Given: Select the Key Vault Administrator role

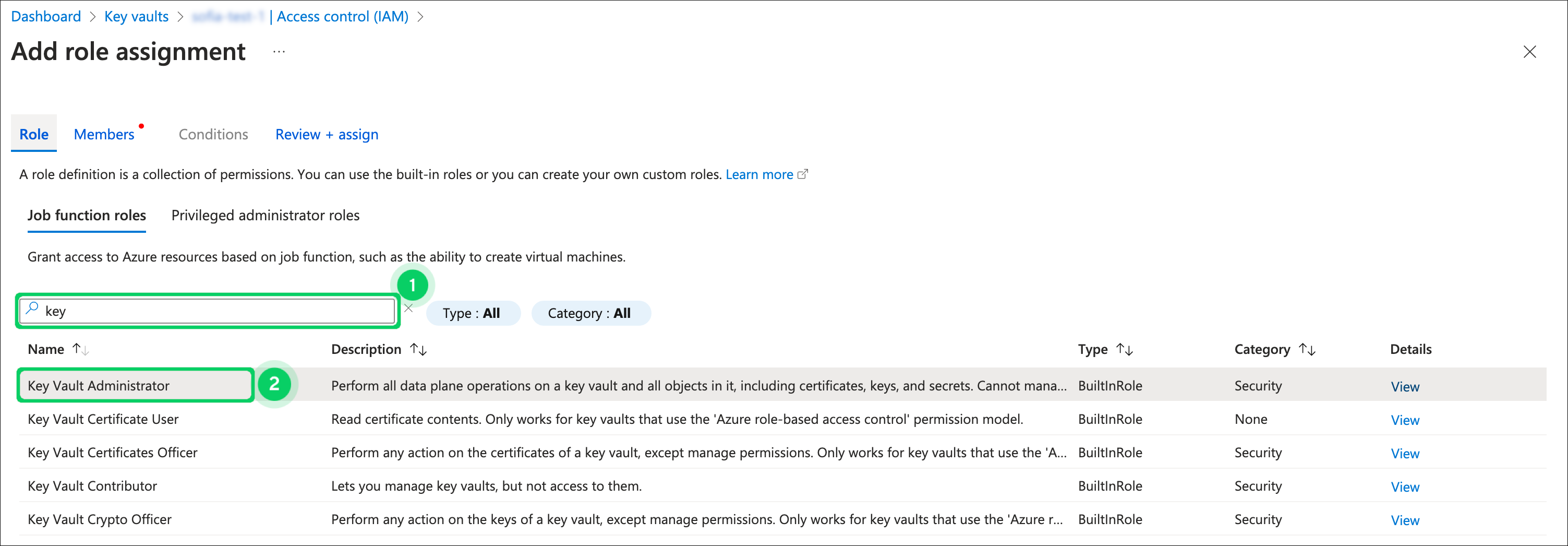Looking at the screenshot, I should point(99,386).
